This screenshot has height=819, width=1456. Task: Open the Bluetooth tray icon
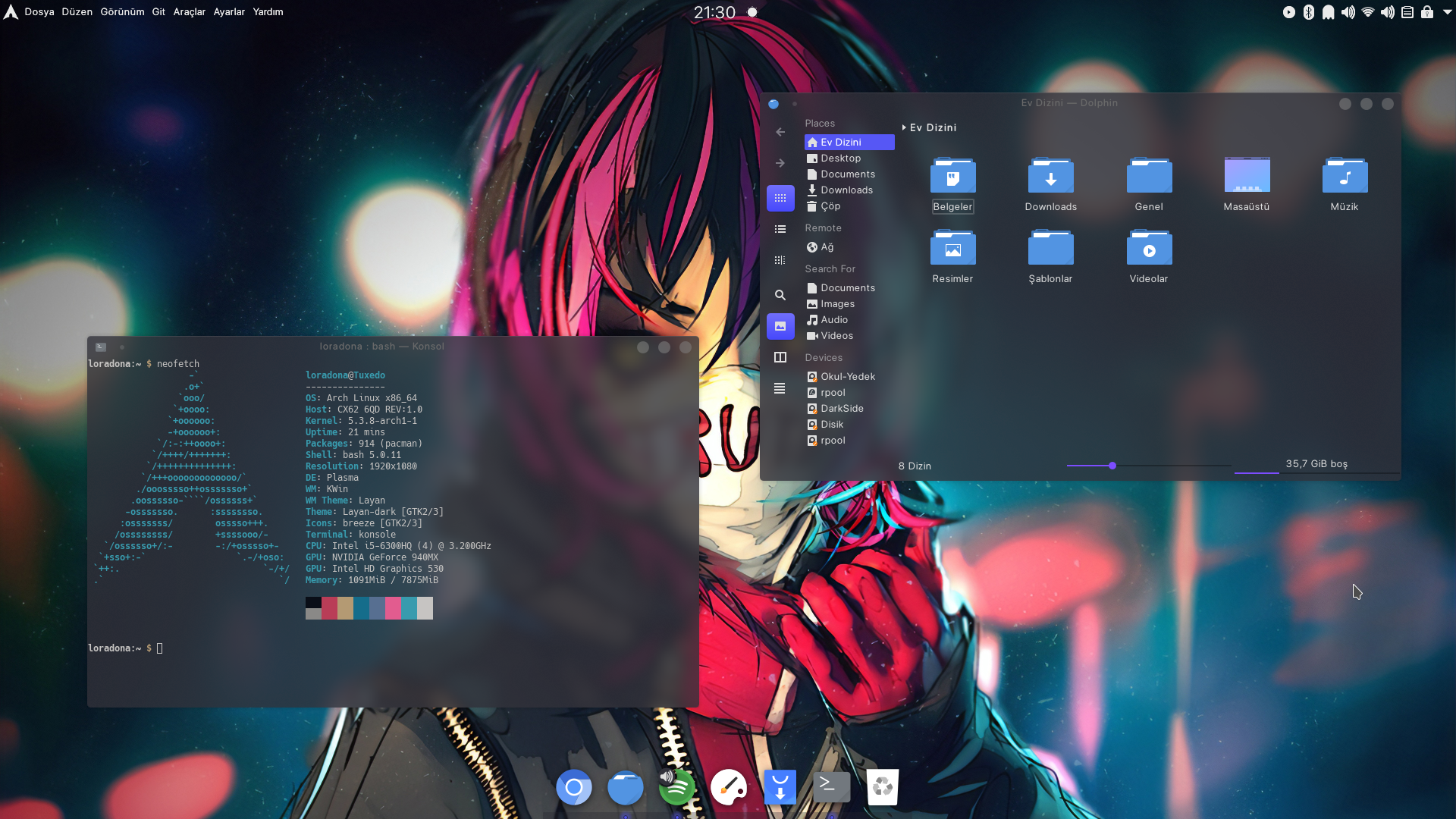1309,12
